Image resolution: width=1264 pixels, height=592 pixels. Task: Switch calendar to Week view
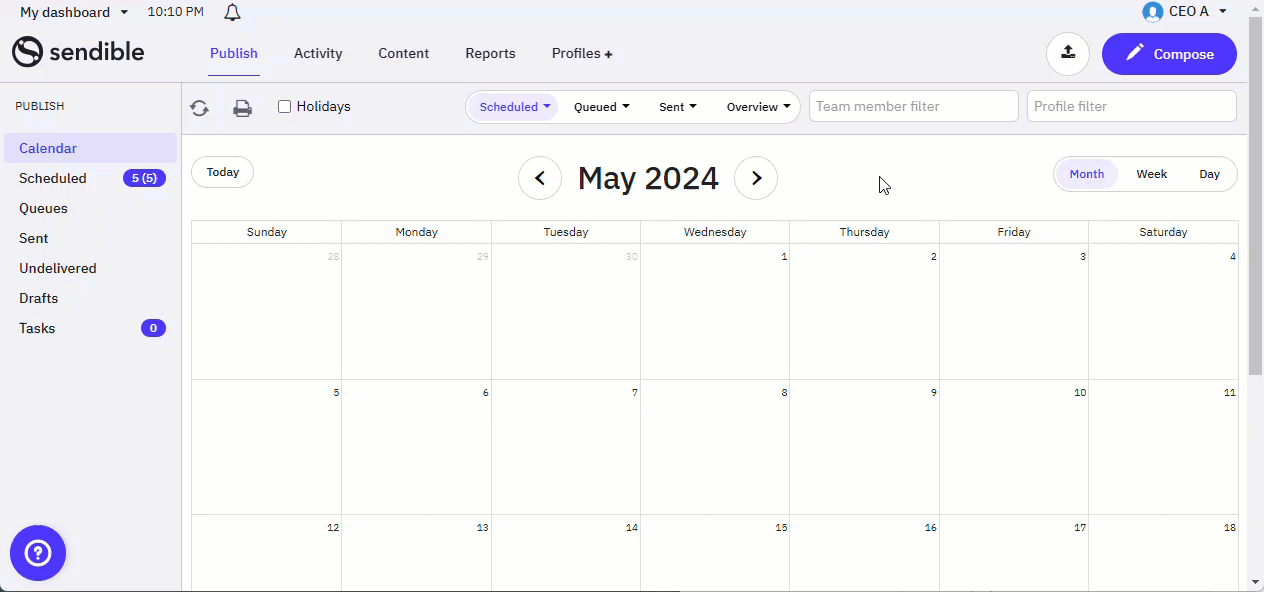click(1151, 174)
